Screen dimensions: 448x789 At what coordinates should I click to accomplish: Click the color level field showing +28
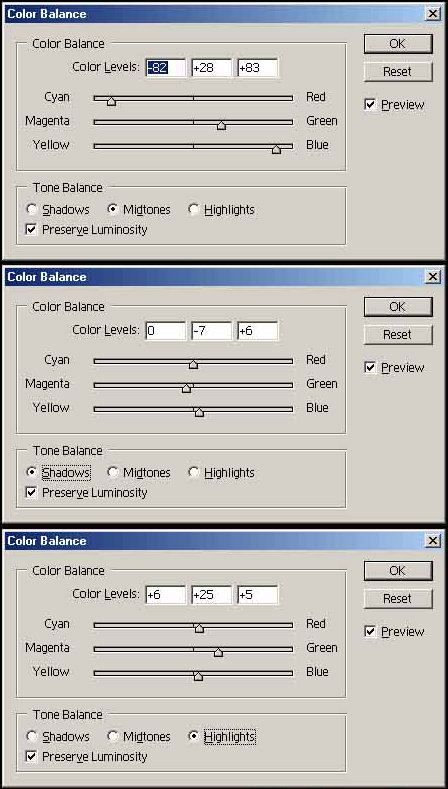tap(211, 68)
